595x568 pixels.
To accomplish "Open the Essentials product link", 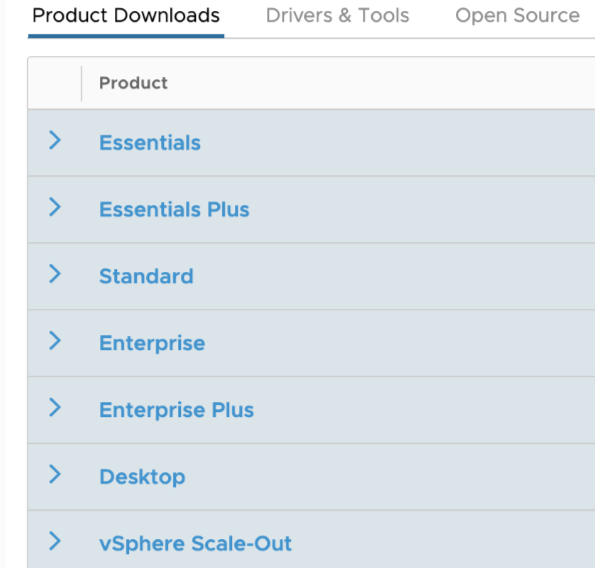I will click(x=150, y=143).
